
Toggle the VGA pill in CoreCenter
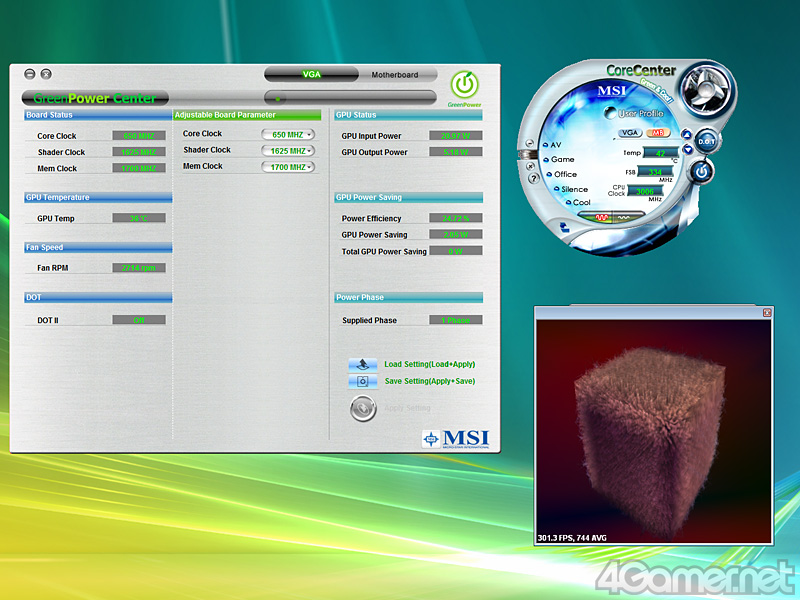pos(630,133)
